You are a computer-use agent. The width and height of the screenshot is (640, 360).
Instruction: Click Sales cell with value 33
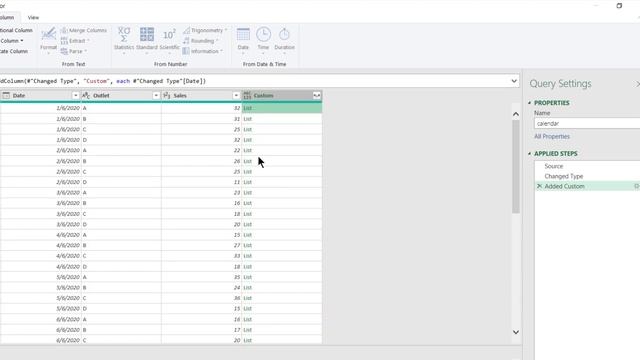(x=201, y=256)
